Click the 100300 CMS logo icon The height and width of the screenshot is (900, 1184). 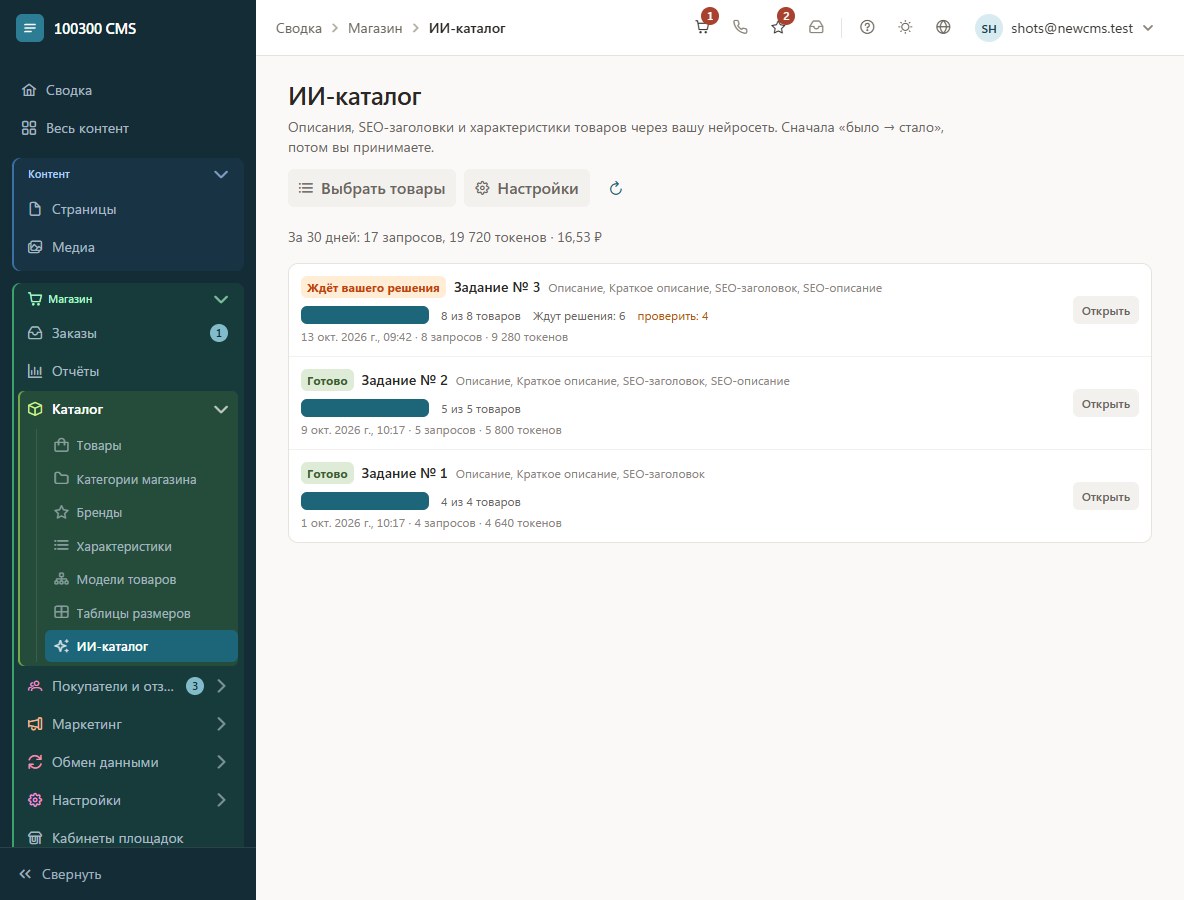pos(29,29)
